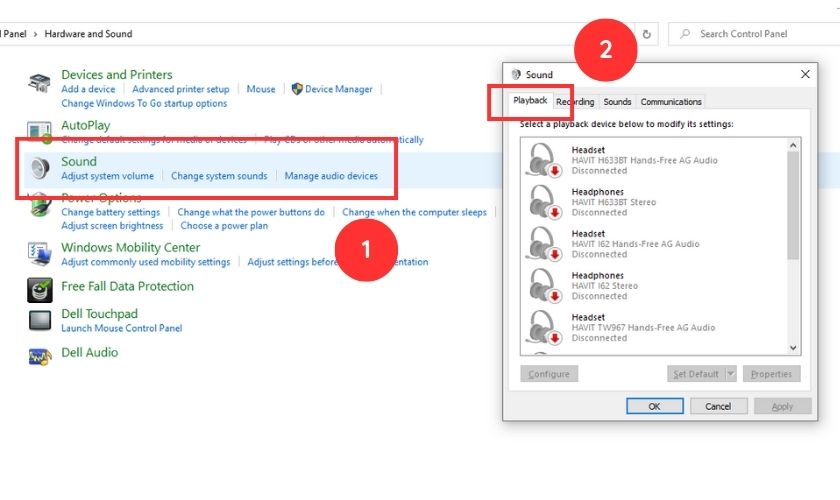This screenshot has height=500, width=840.
Task: Open Windows Mobility Center heading link
Action: [x=130, y=248]
